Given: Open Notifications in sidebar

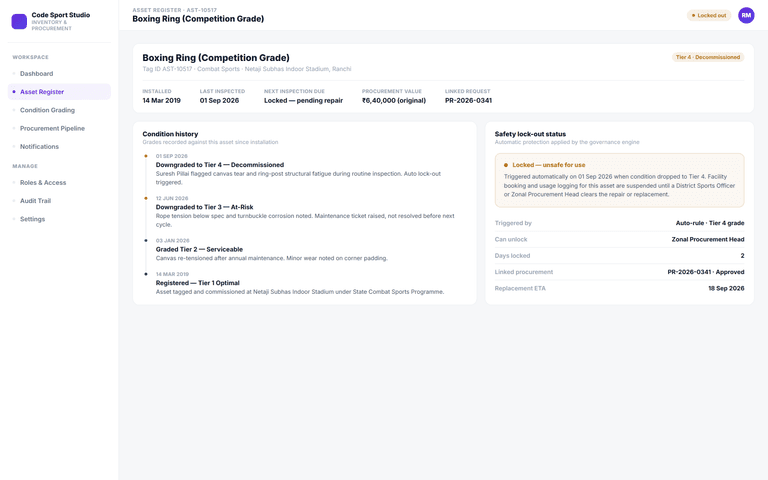Looking at the screenshot, I should coord(59,146).
